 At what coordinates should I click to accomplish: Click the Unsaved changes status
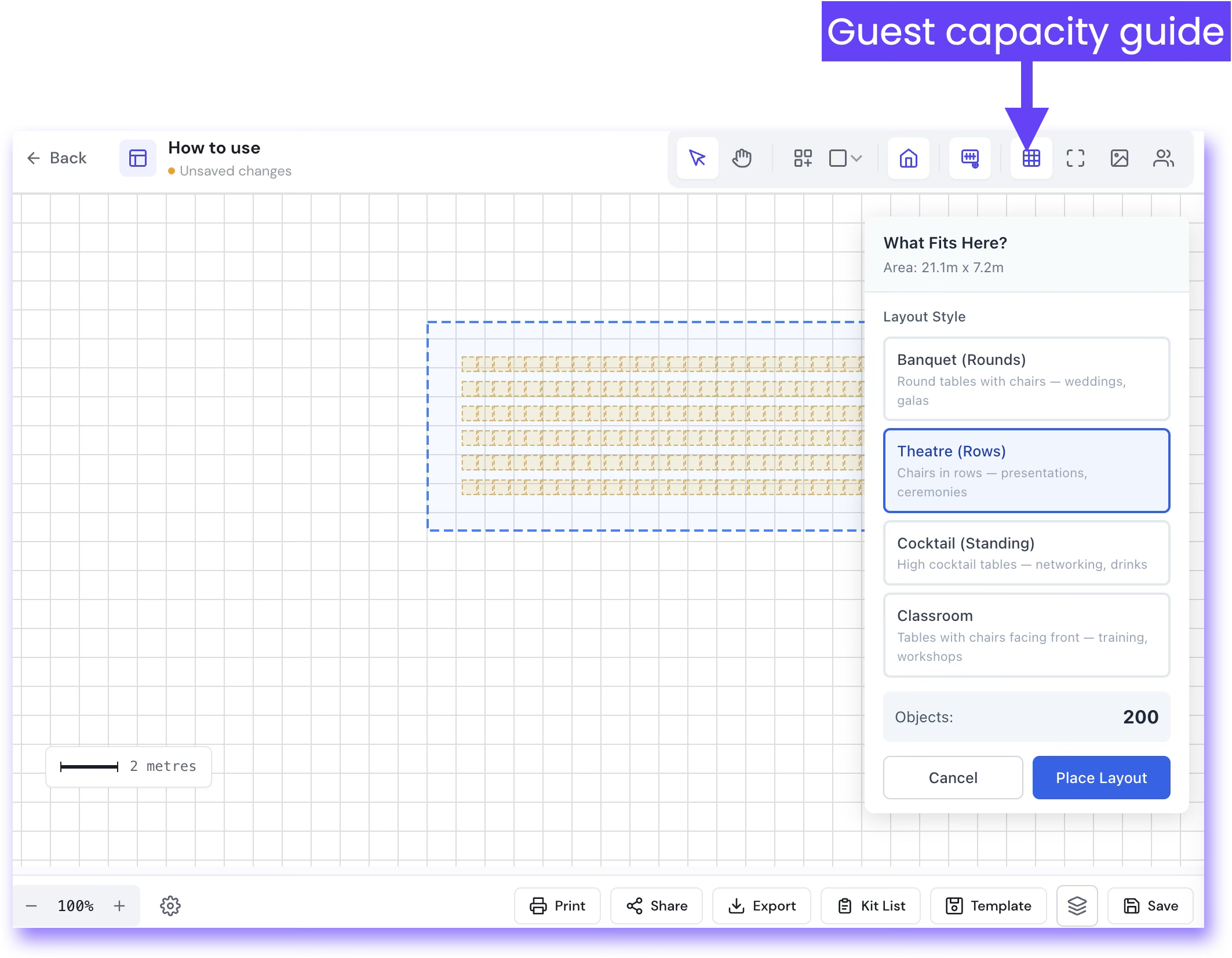coord(230,171)
